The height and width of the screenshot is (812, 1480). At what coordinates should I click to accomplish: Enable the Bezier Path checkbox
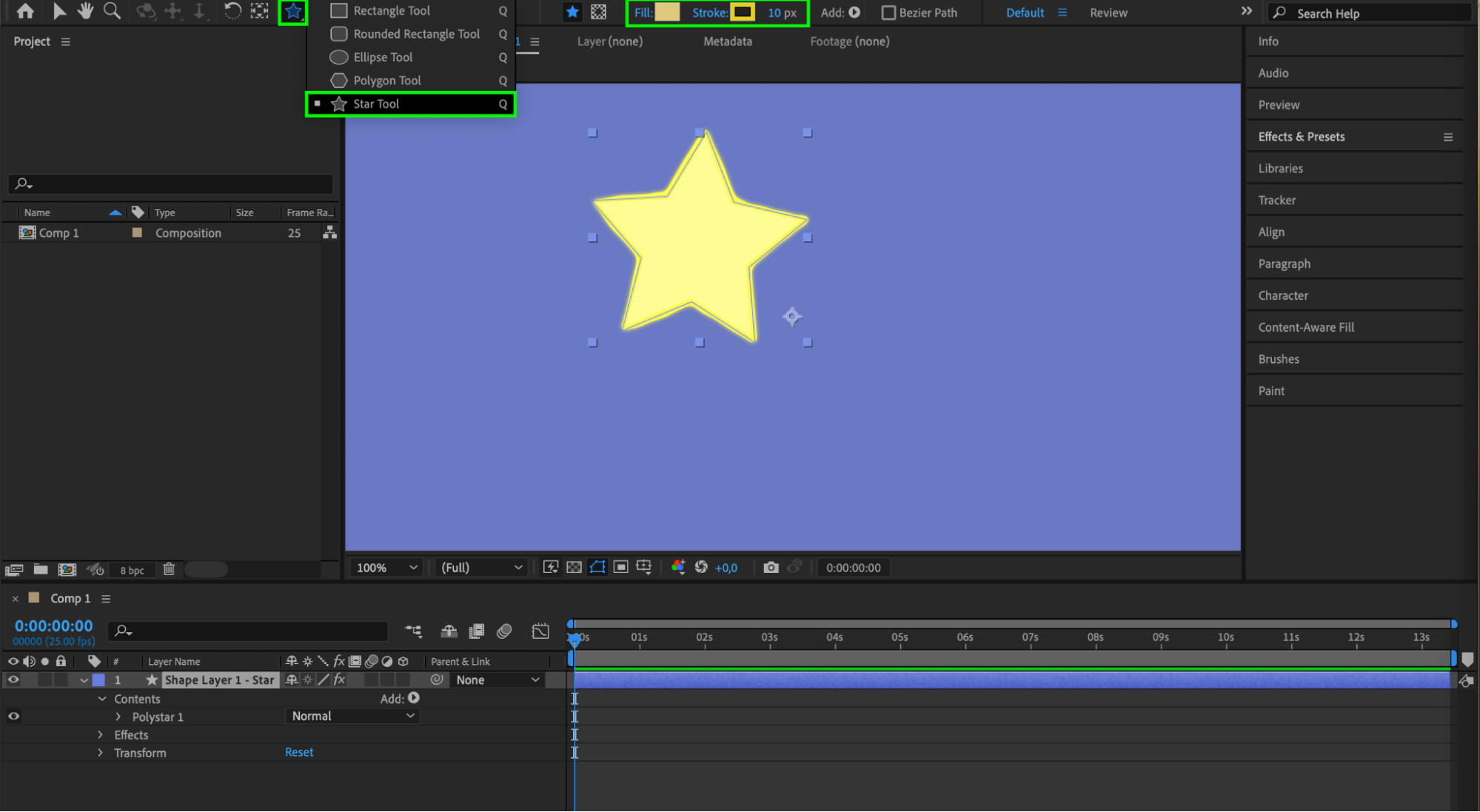click(888, 13)
